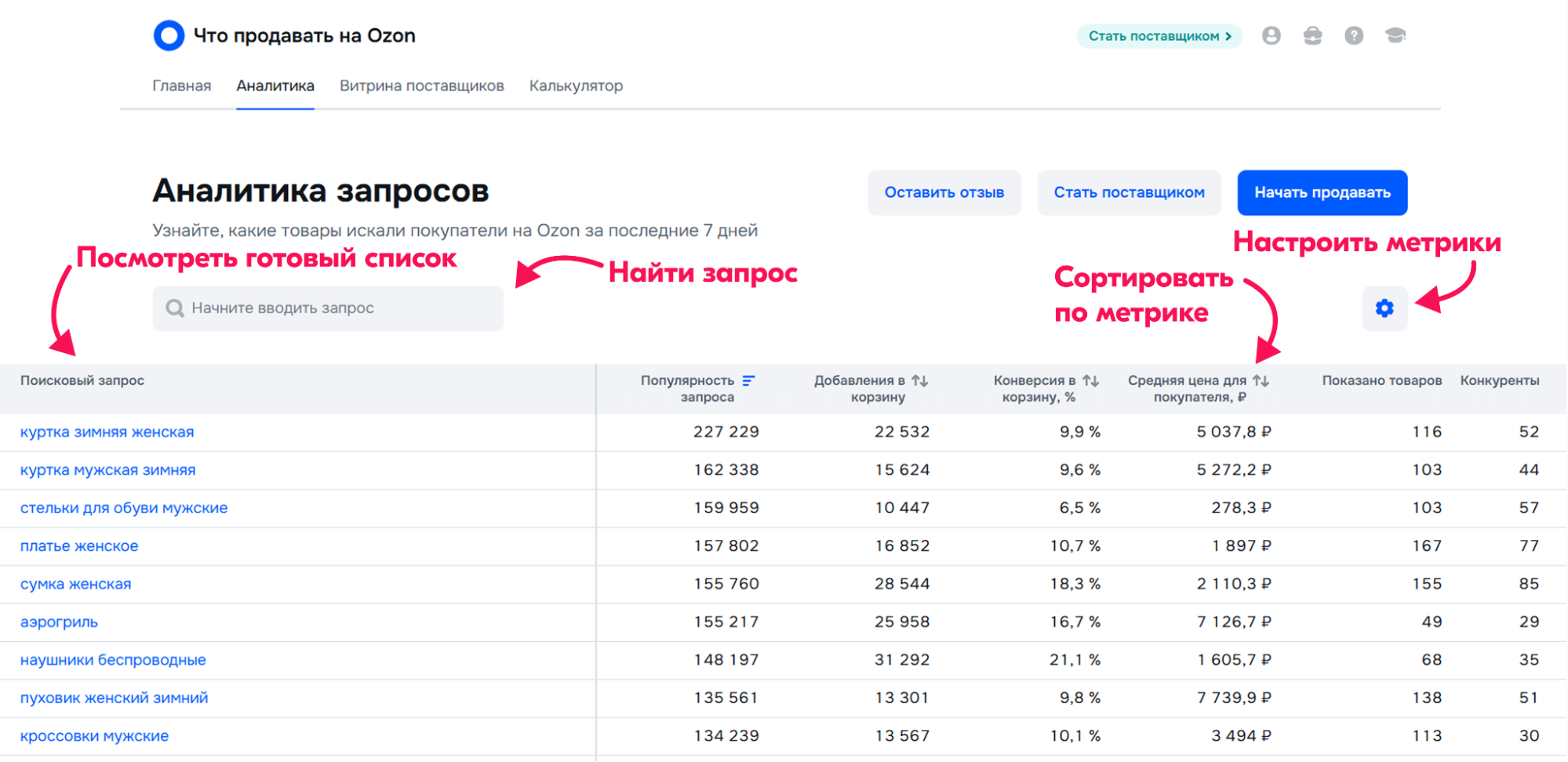
Task: Open the стельки для обуви мужские query
Action: point(124,508)
